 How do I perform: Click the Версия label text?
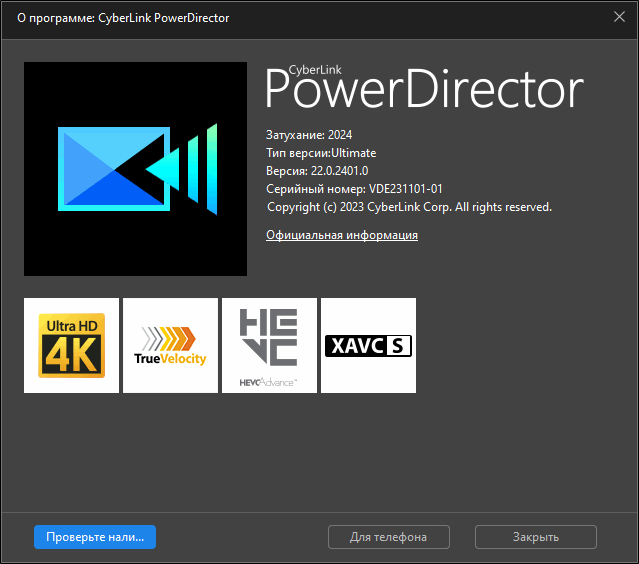(x=287, y=171)
